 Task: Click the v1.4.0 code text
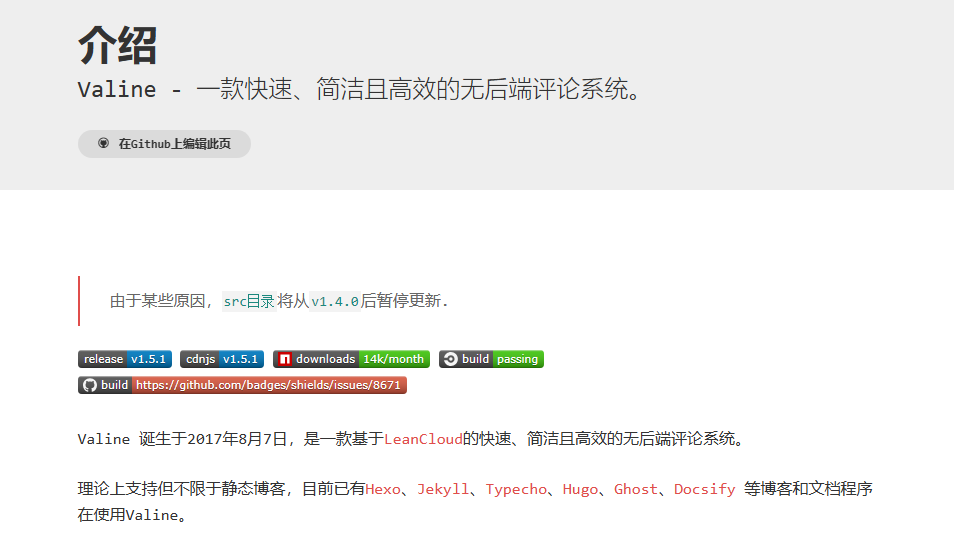[335, 301]
